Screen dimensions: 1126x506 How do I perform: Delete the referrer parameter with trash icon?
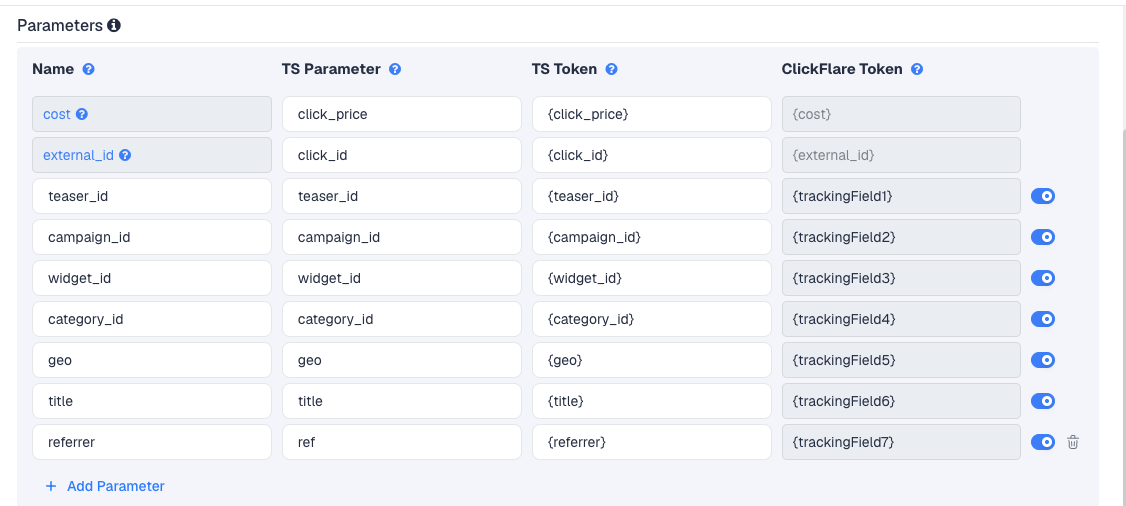(1073, 442)
